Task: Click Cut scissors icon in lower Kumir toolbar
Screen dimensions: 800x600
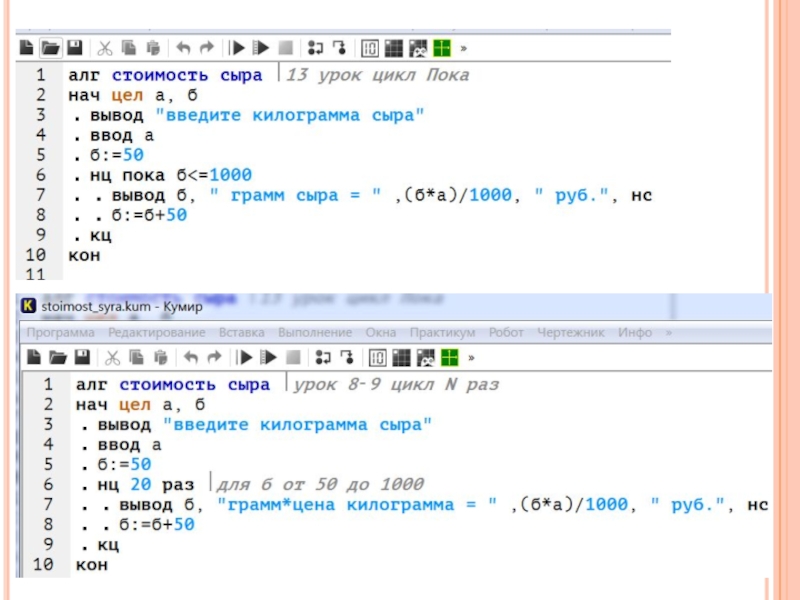Action: click(112, 357)
